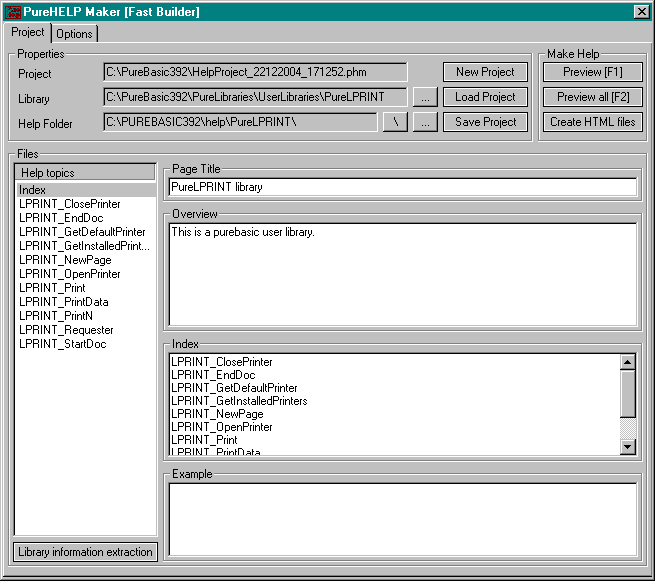Choose LPRINT_StartDoc in the Help topics list
This screenshot has height=581, width=655.
(x=61, y=344)
